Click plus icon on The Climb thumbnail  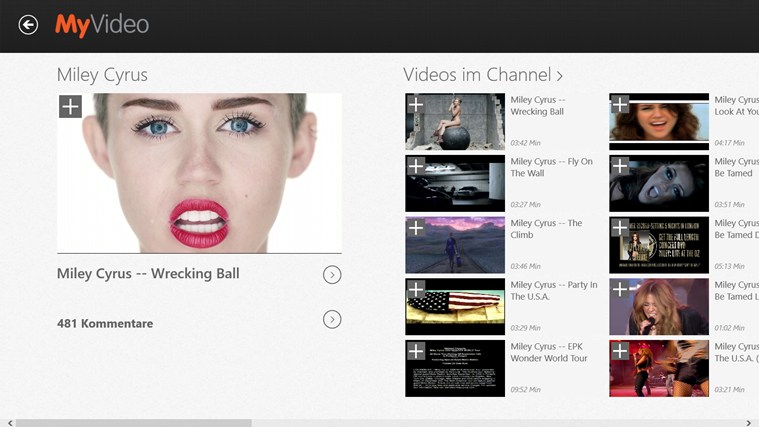point(416,228)
